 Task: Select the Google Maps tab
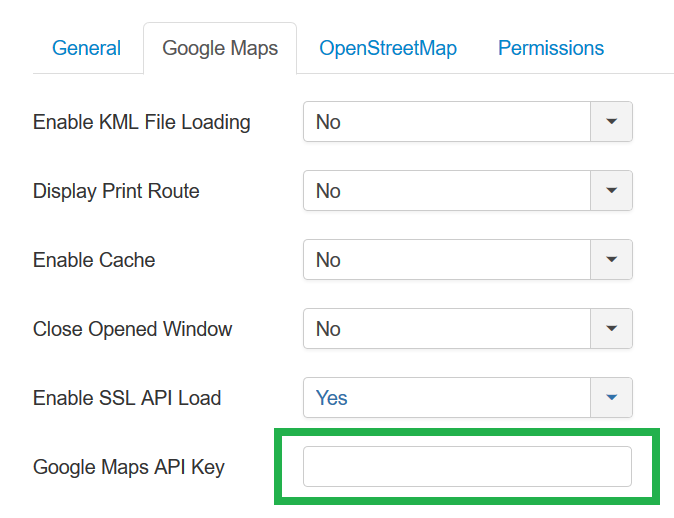[x=220, y=48]
